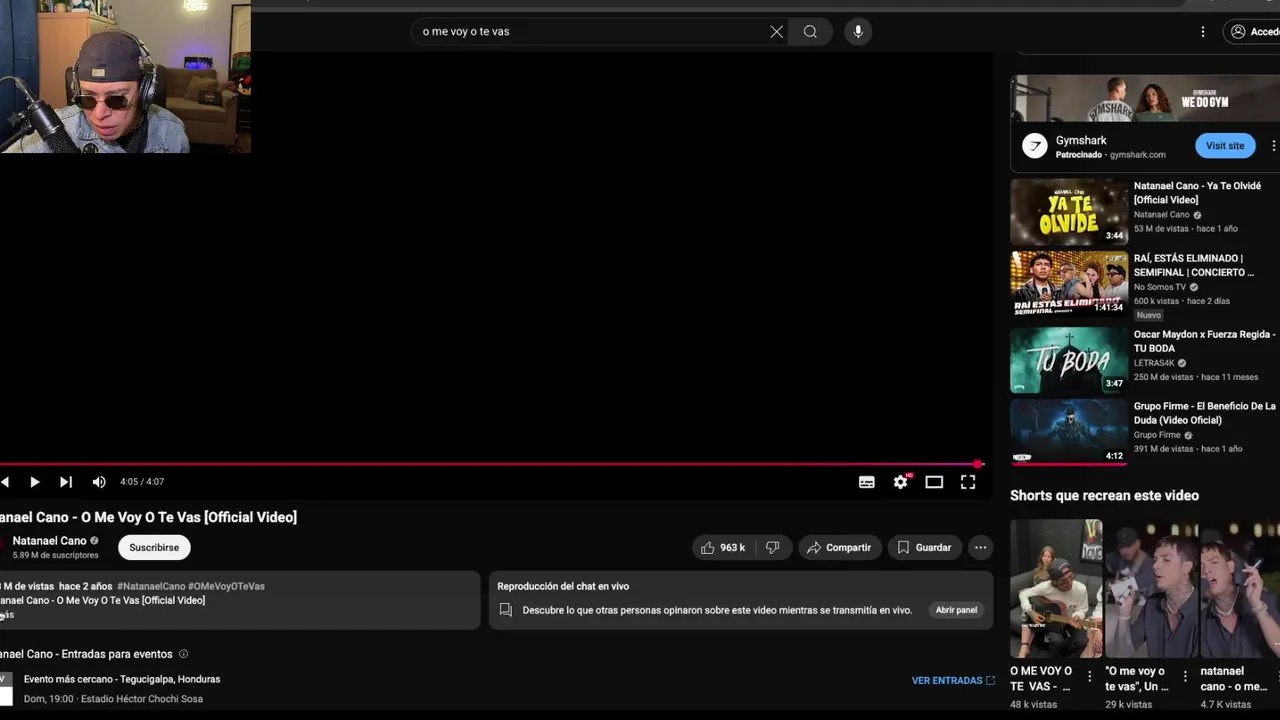Open options for the 29 k vistas short
The height and width of the screenshot is (720, 1280).
1185,677
